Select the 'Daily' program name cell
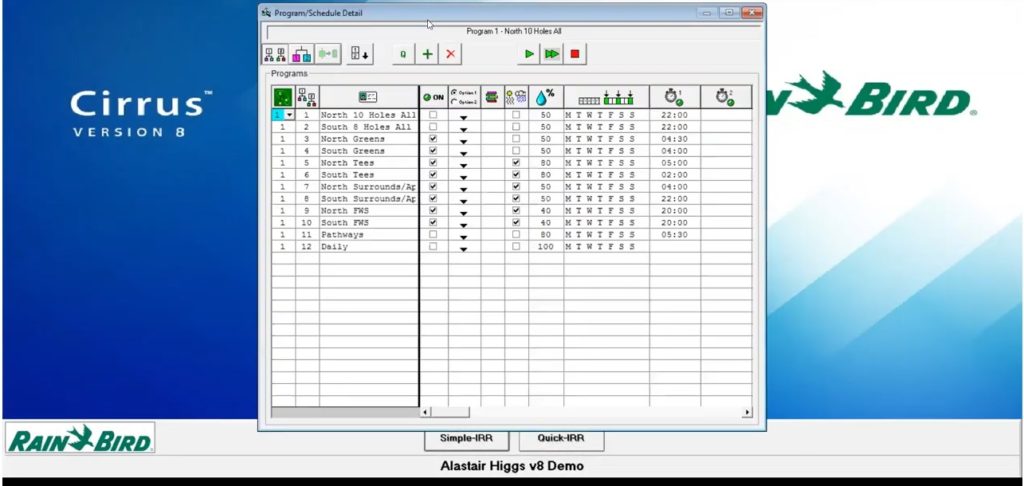Viewport: 1024px width, 486px height. (x=369, y=247)
